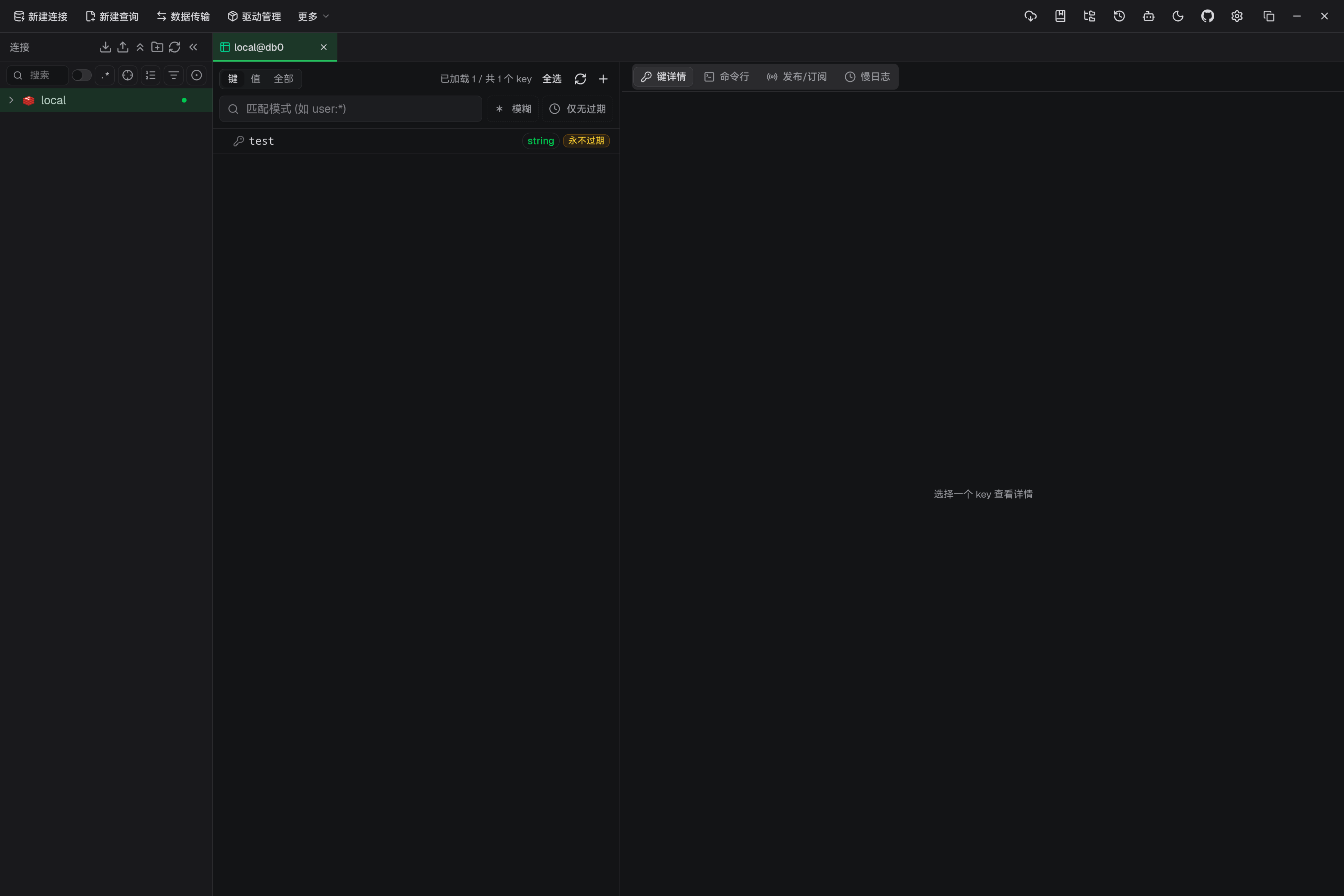Open a new query with 新建查询
This screenshot has height=896, width=1344.
(x=112, y=17)
